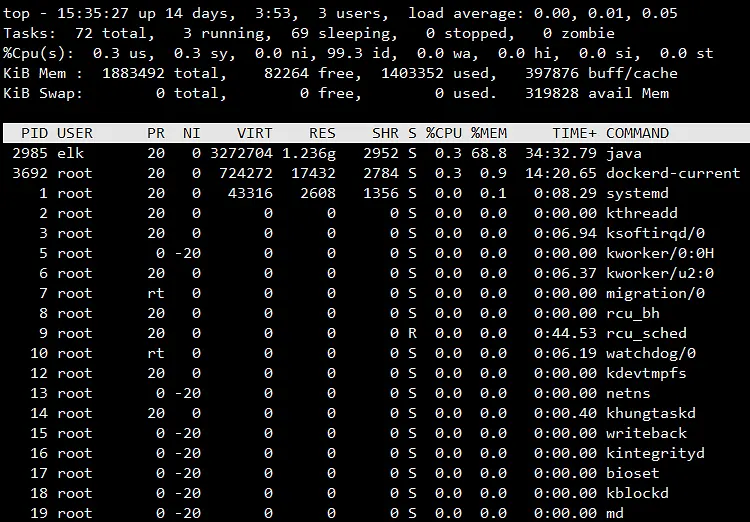
Task: Select the java process row
Action: click(x=375, y=153)
